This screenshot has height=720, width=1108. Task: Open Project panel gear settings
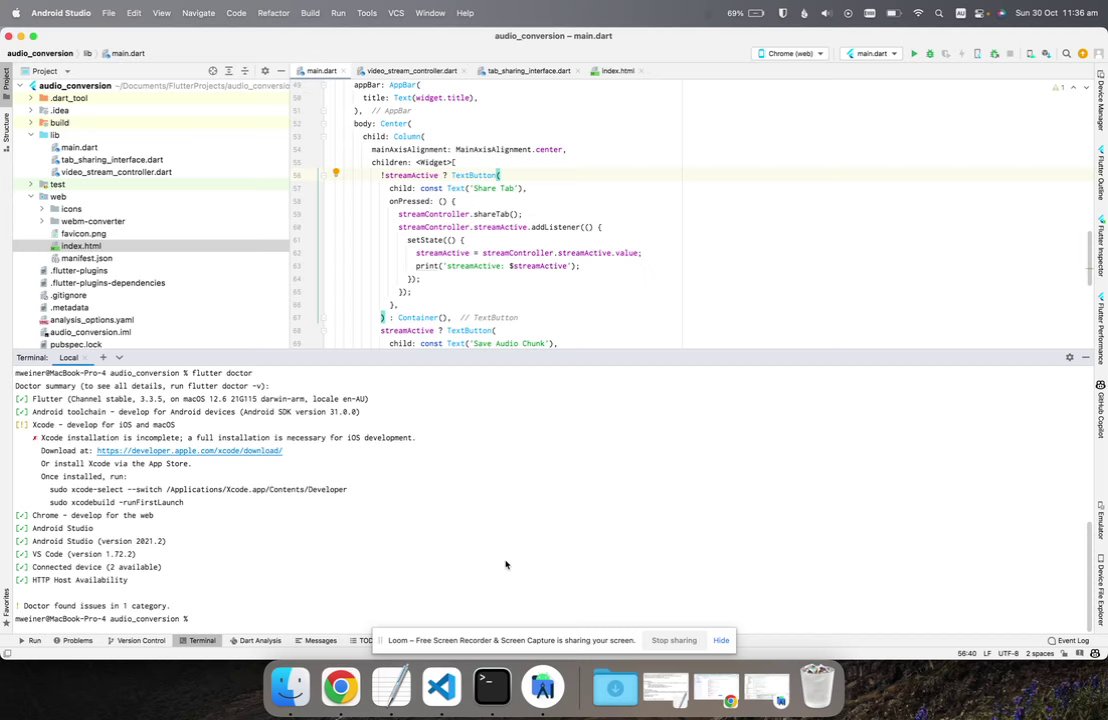264,71
